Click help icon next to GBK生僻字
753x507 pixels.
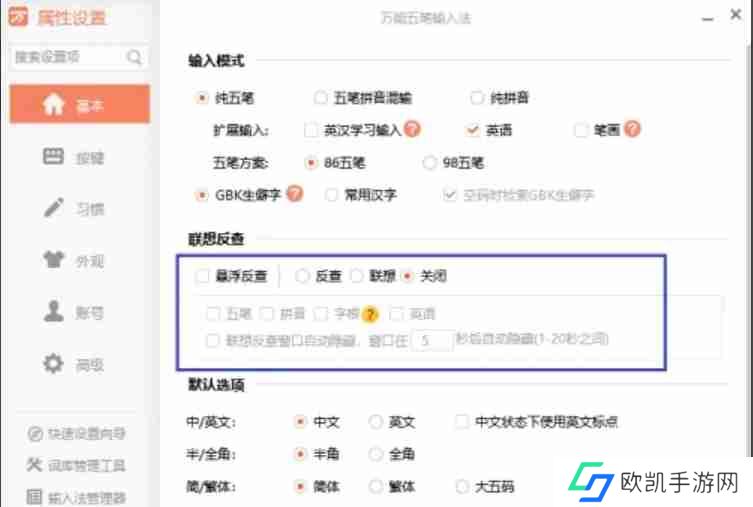point(294,193)
